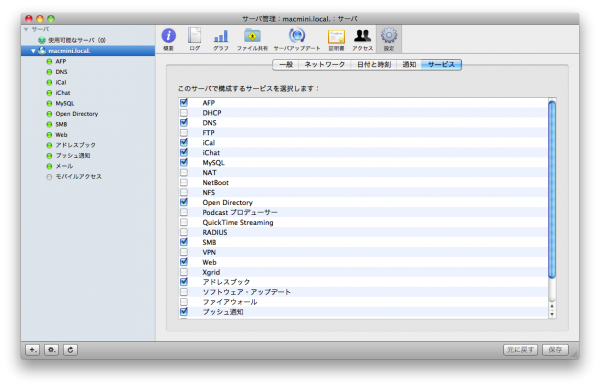
Task: Open the Graphs (グラフ) toolbar icon
Action: 221,39
